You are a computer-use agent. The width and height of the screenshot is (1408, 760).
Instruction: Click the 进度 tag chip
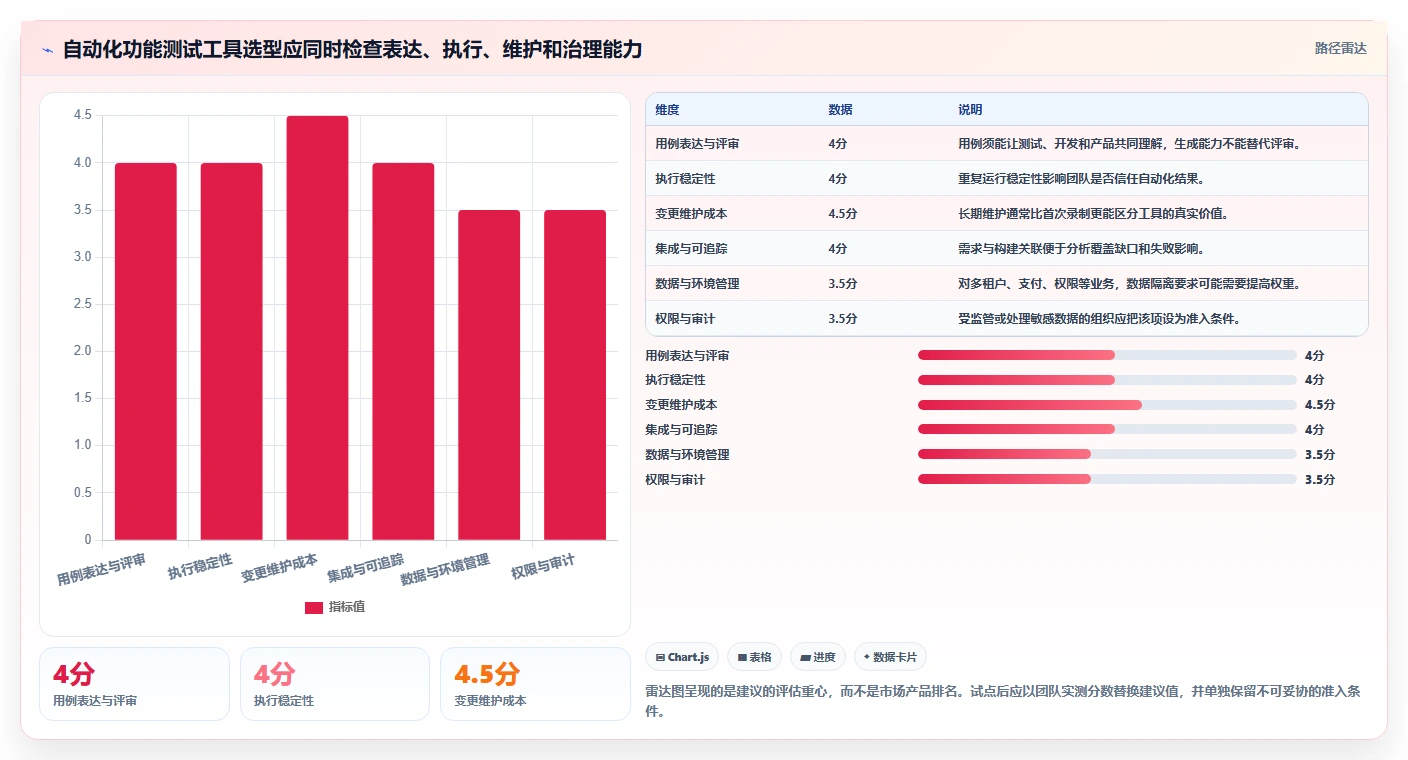[x=818, y=657]
